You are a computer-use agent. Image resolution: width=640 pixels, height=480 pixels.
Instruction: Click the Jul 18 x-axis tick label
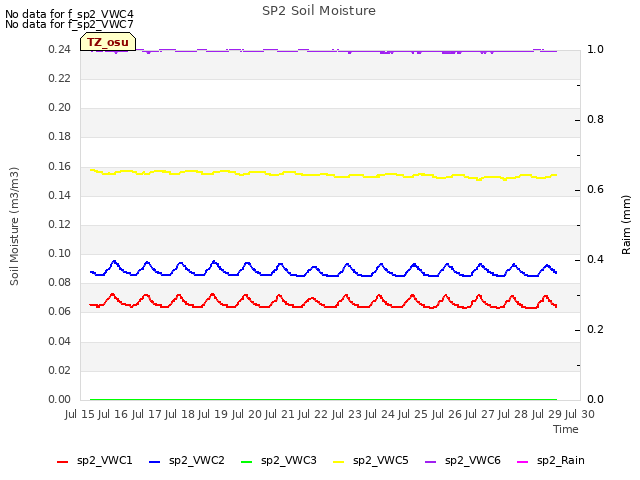coord(180,414)
